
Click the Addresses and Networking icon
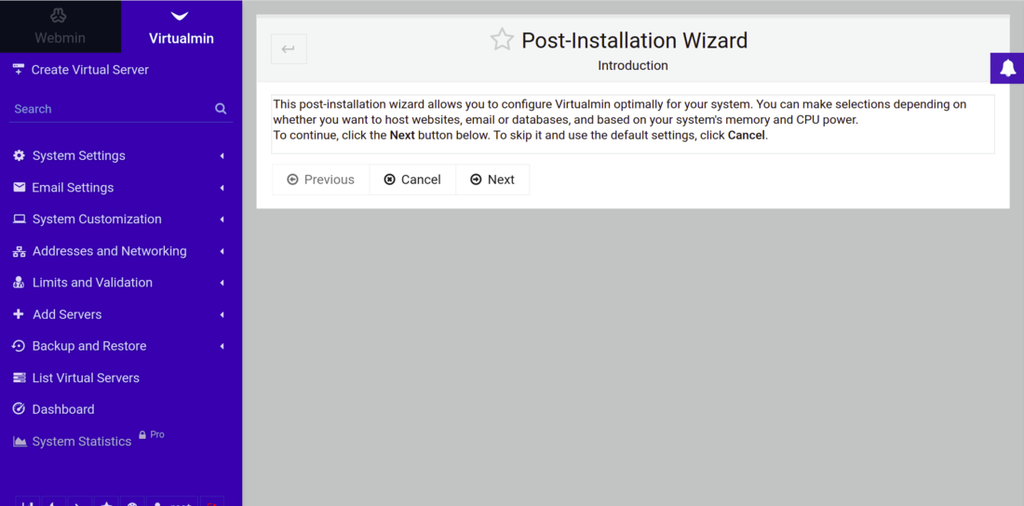[19, 251]
